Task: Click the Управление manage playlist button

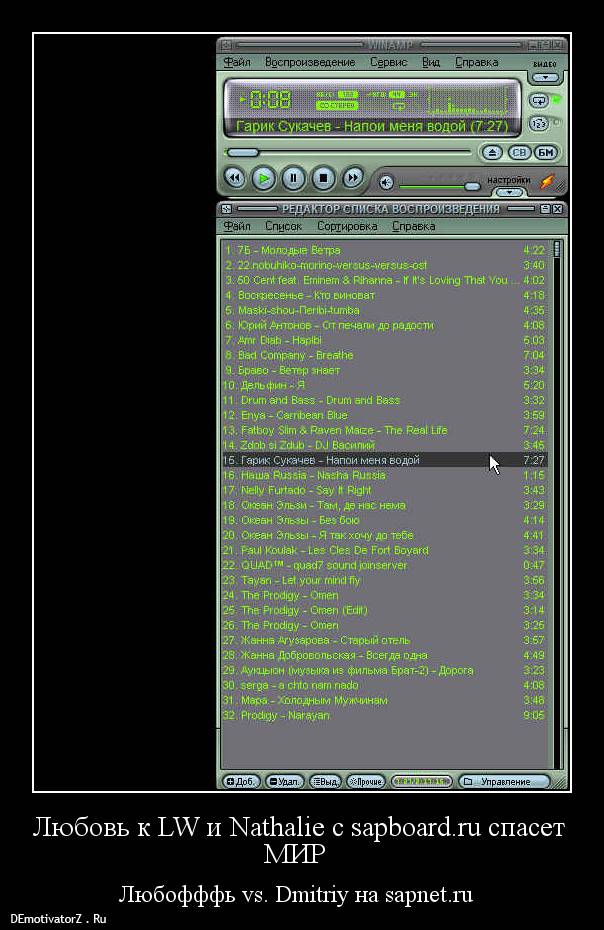Action: pyautogui.click(x=504, y=781)
